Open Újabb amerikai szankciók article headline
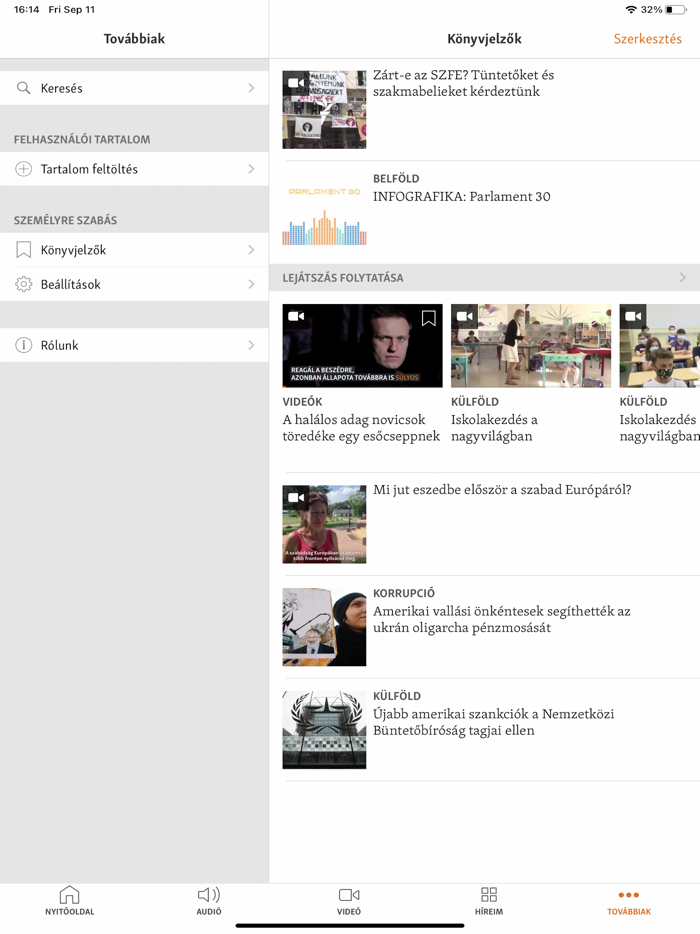Viewport: 700px width, 934px height. point(493,722)
